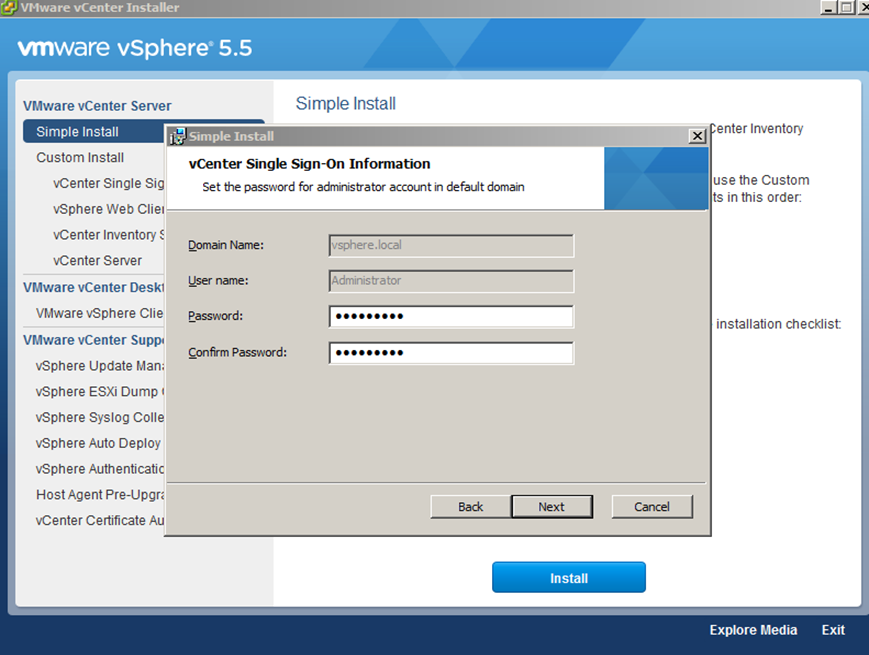Screen dimensions: 869x655
Task: Click the VMware vCenter Desktop Client heading
Action: tap(94, 287)
